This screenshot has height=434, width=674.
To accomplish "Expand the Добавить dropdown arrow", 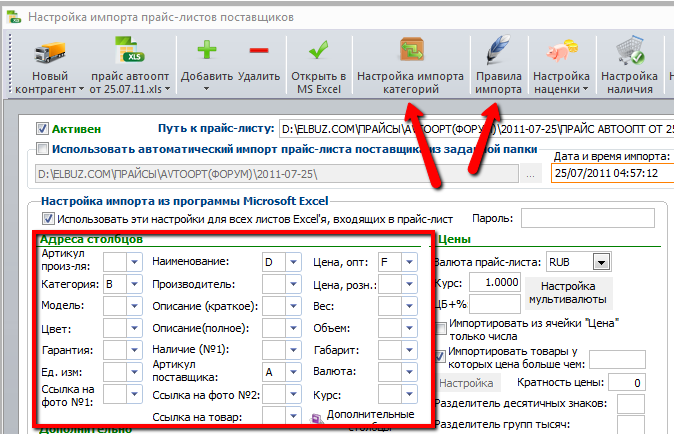I will (x=206, y=89).
